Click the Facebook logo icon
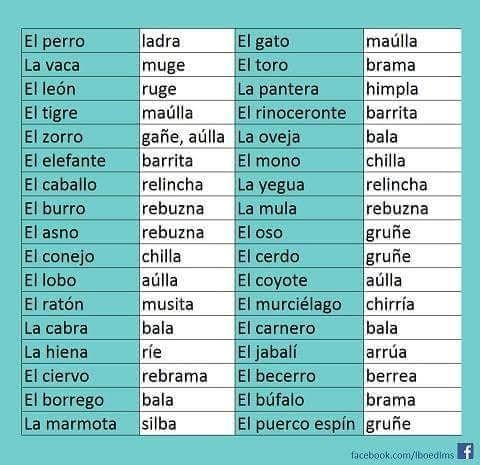The height and width of the screenshot is (465, 480). pos(465,451)
